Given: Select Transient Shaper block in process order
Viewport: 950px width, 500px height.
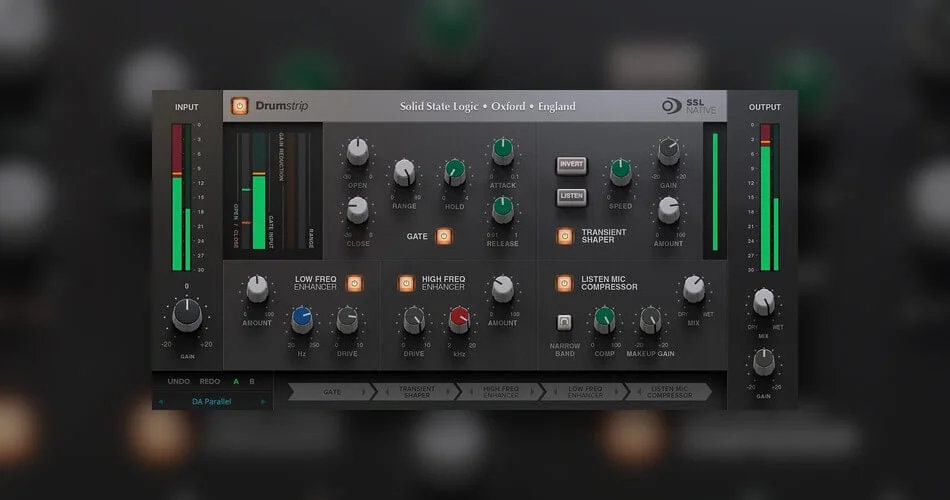Looking at the screenshot, I should pyautogui.click(x=417, y=392).
